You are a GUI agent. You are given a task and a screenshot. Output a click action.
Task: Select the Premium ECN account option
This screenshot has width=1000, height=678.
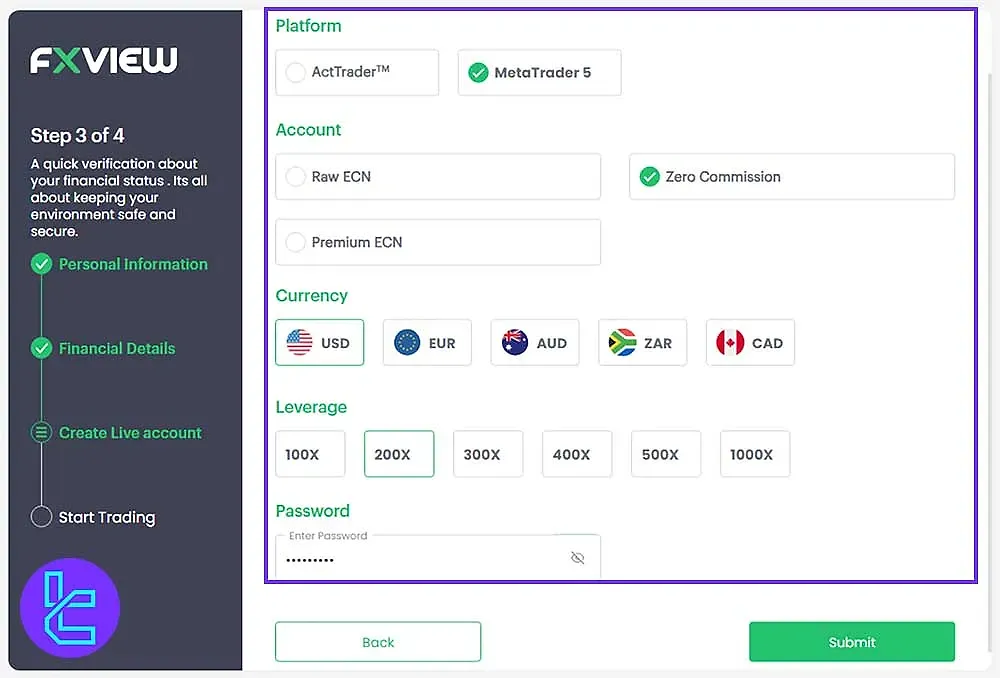[x=296, y=242]
